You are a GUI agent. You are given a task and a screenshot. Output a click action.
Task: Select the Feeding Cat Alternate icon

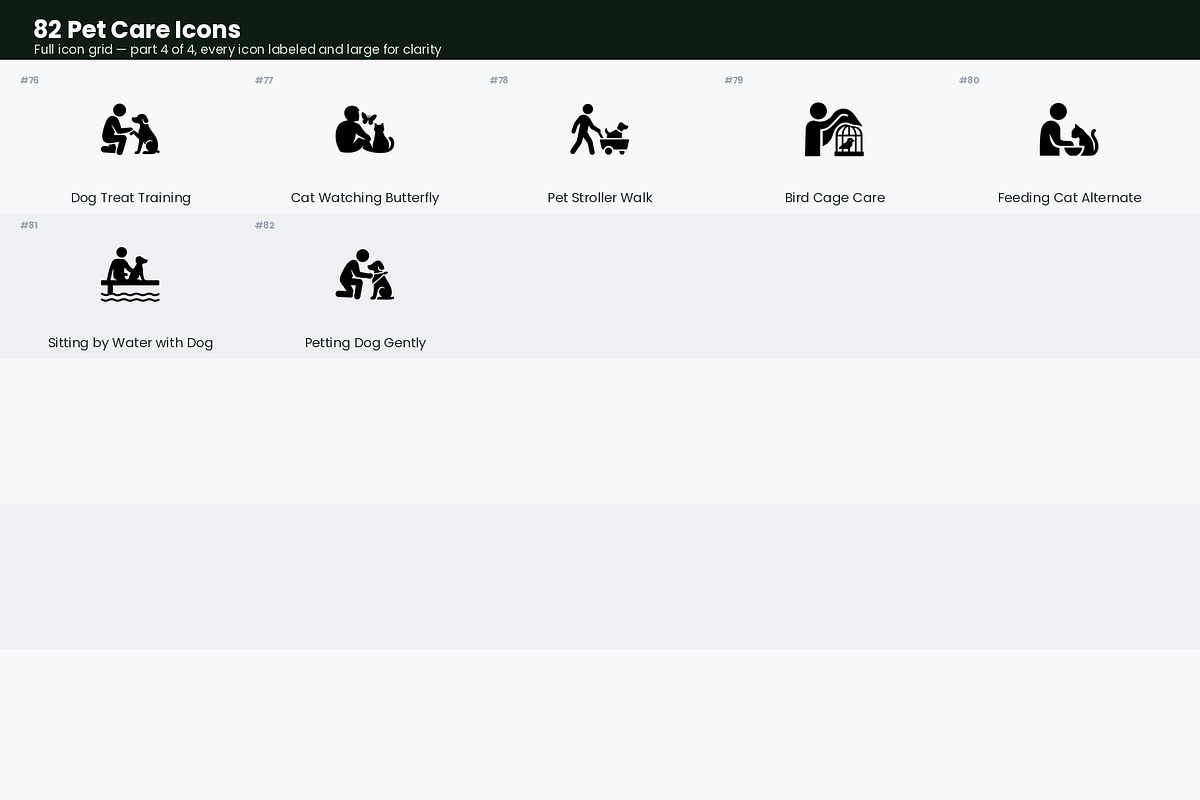coord(1069,129)
